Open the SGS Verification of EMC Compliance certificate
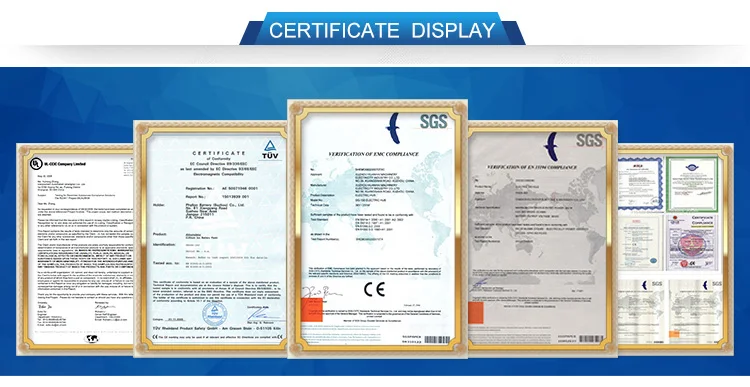The image size is (750, 387). (377, 229)
